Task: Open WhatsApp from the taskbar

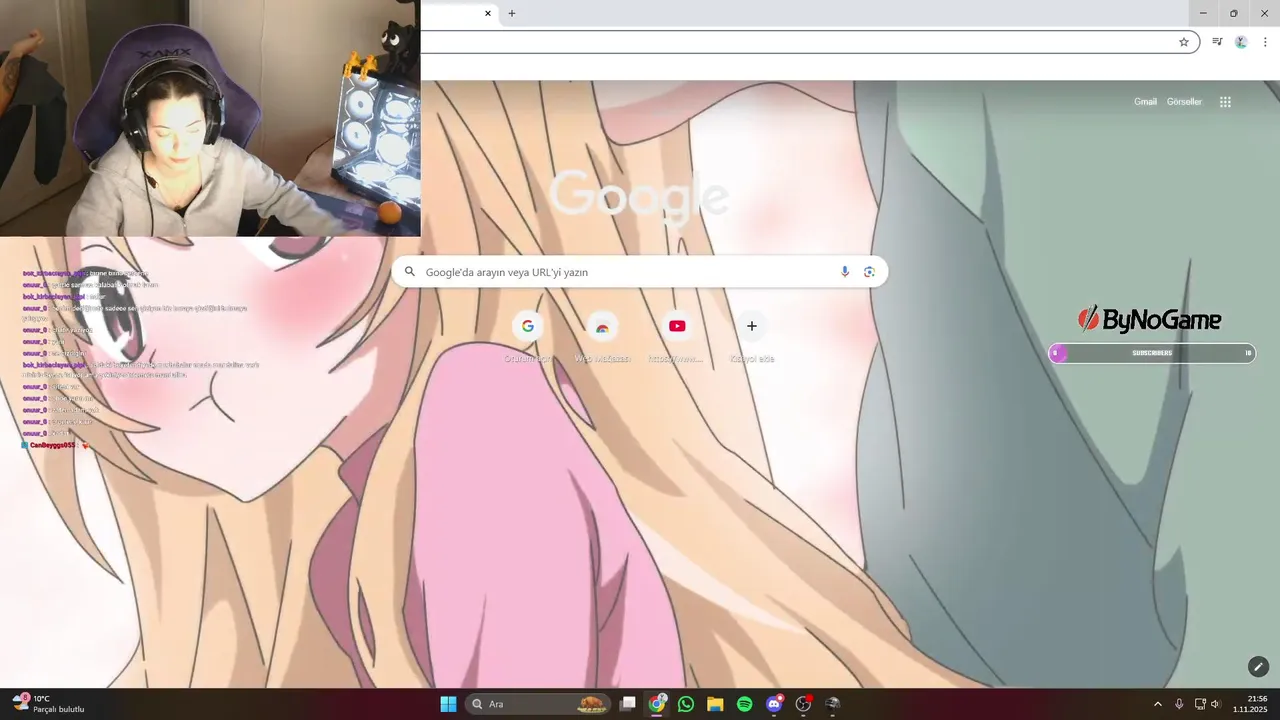Action: [x=686, y=704]
